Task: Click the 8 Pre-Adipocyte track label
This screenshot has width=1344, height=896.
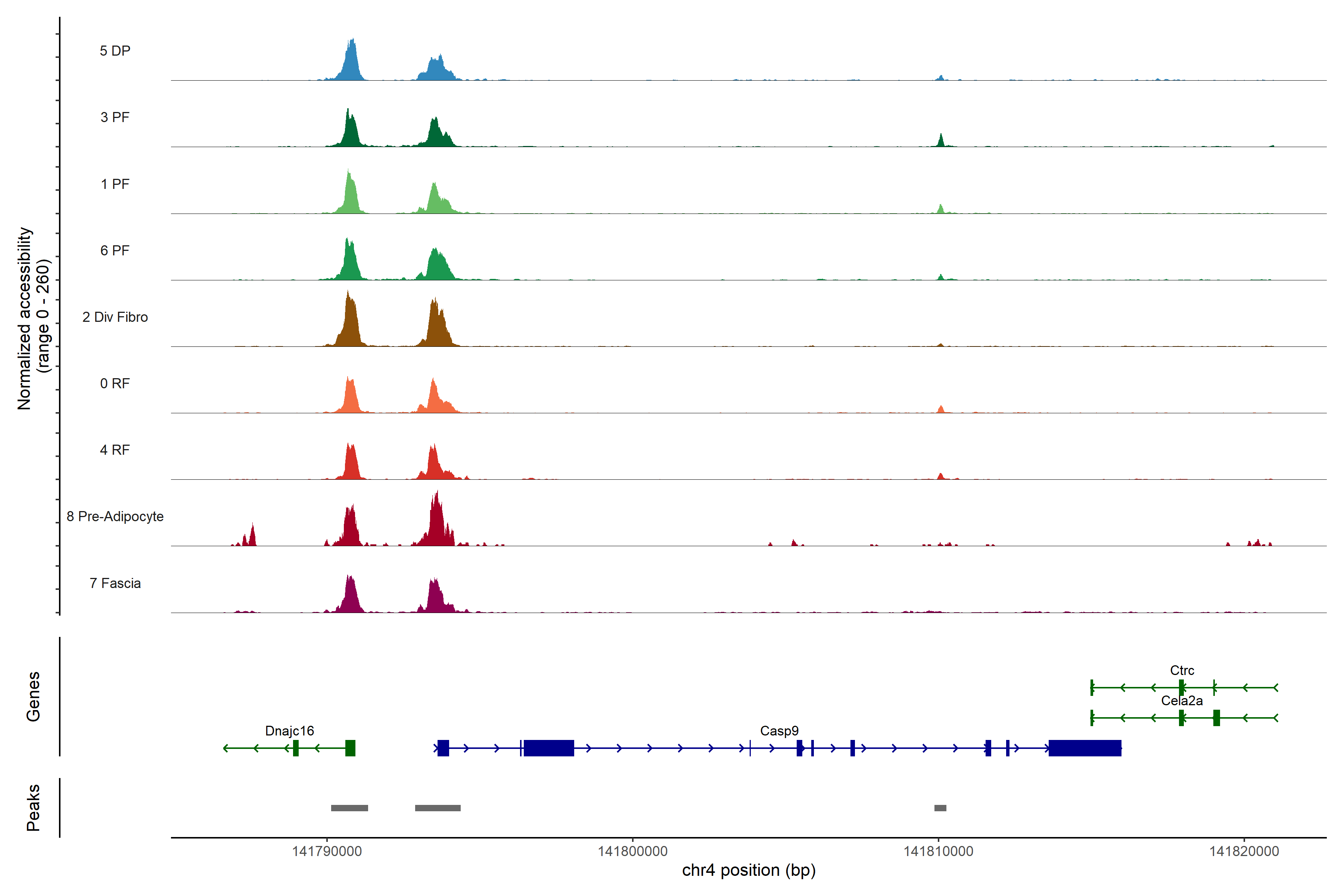Action: point(115,517)
